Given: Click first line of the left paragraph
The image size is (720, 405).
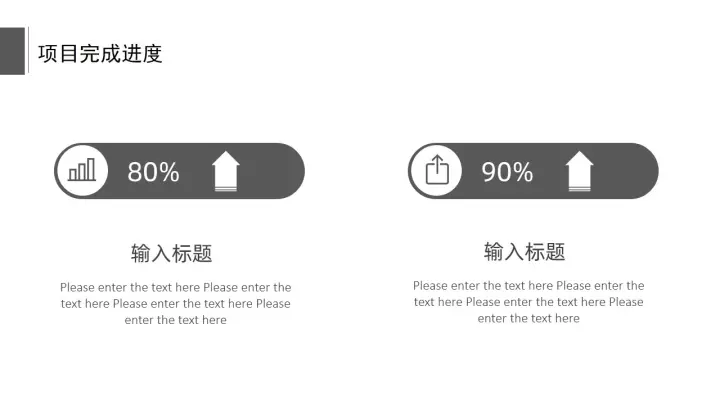Looking at the screenshot, I should 175,287.
